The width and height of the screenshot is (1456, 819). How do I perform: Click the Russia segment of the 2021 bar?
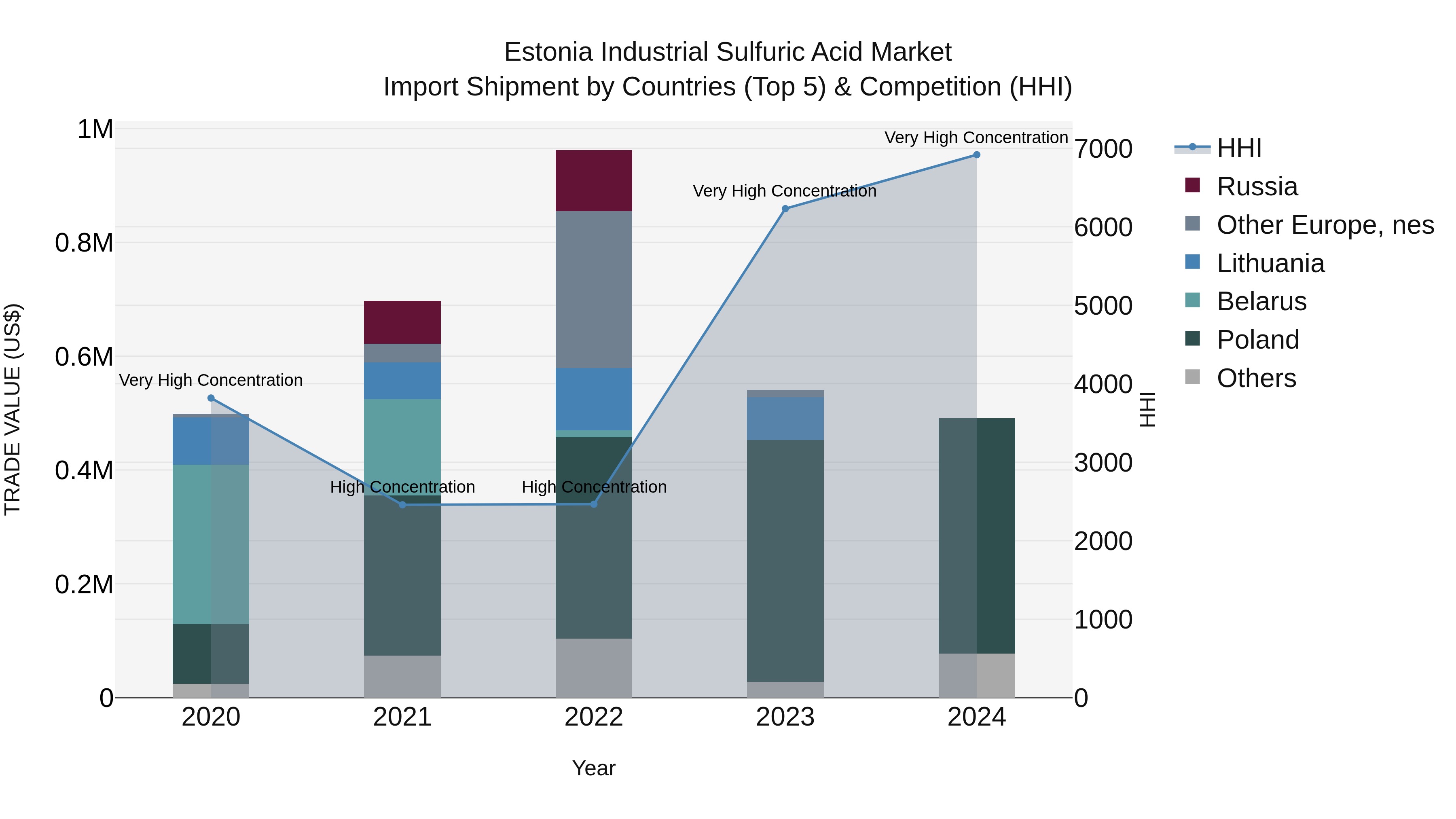402,323
